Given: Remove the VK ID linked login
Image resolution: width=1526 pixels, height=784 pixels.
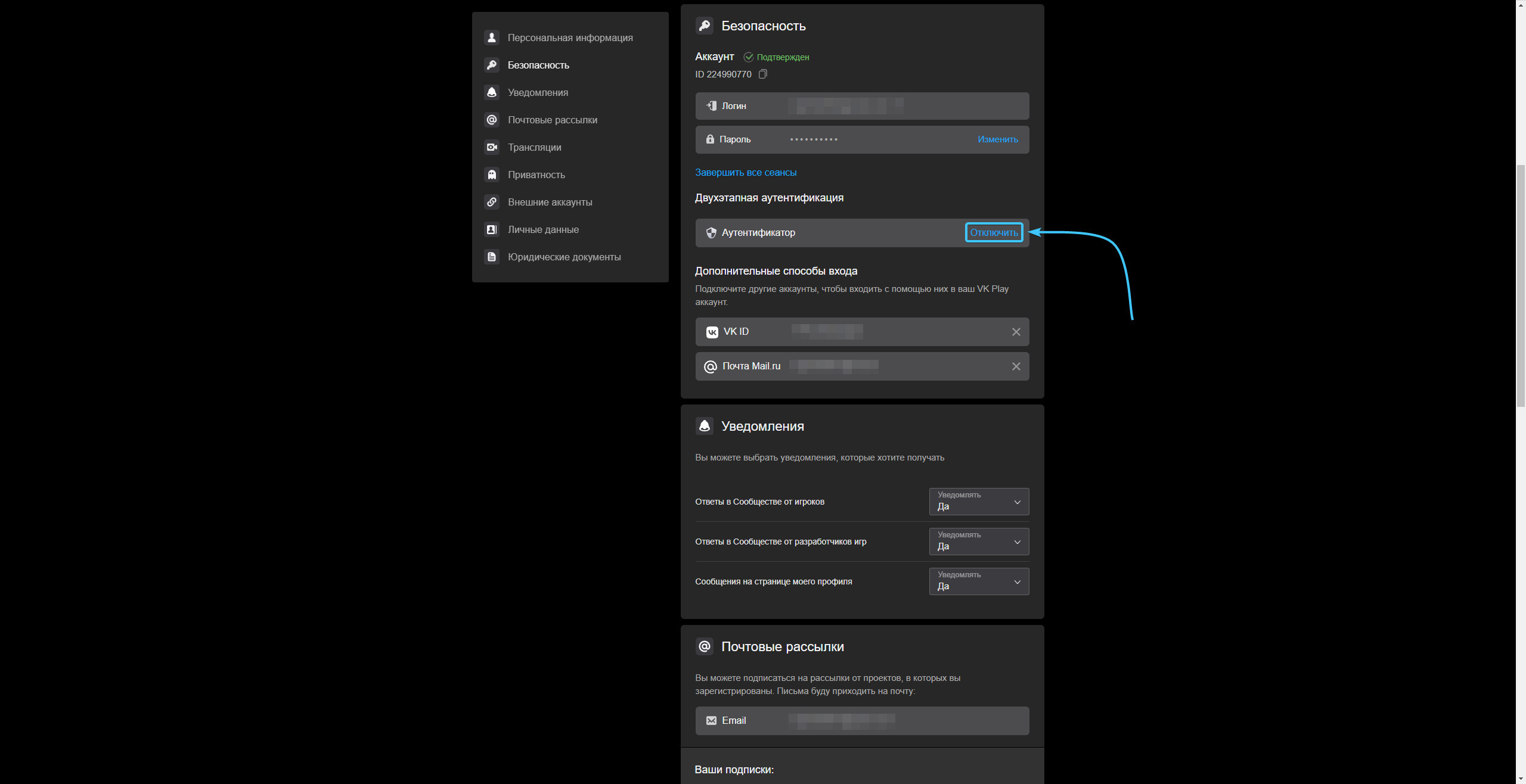Looking at the screenshot, I should tap(1016, 332).
